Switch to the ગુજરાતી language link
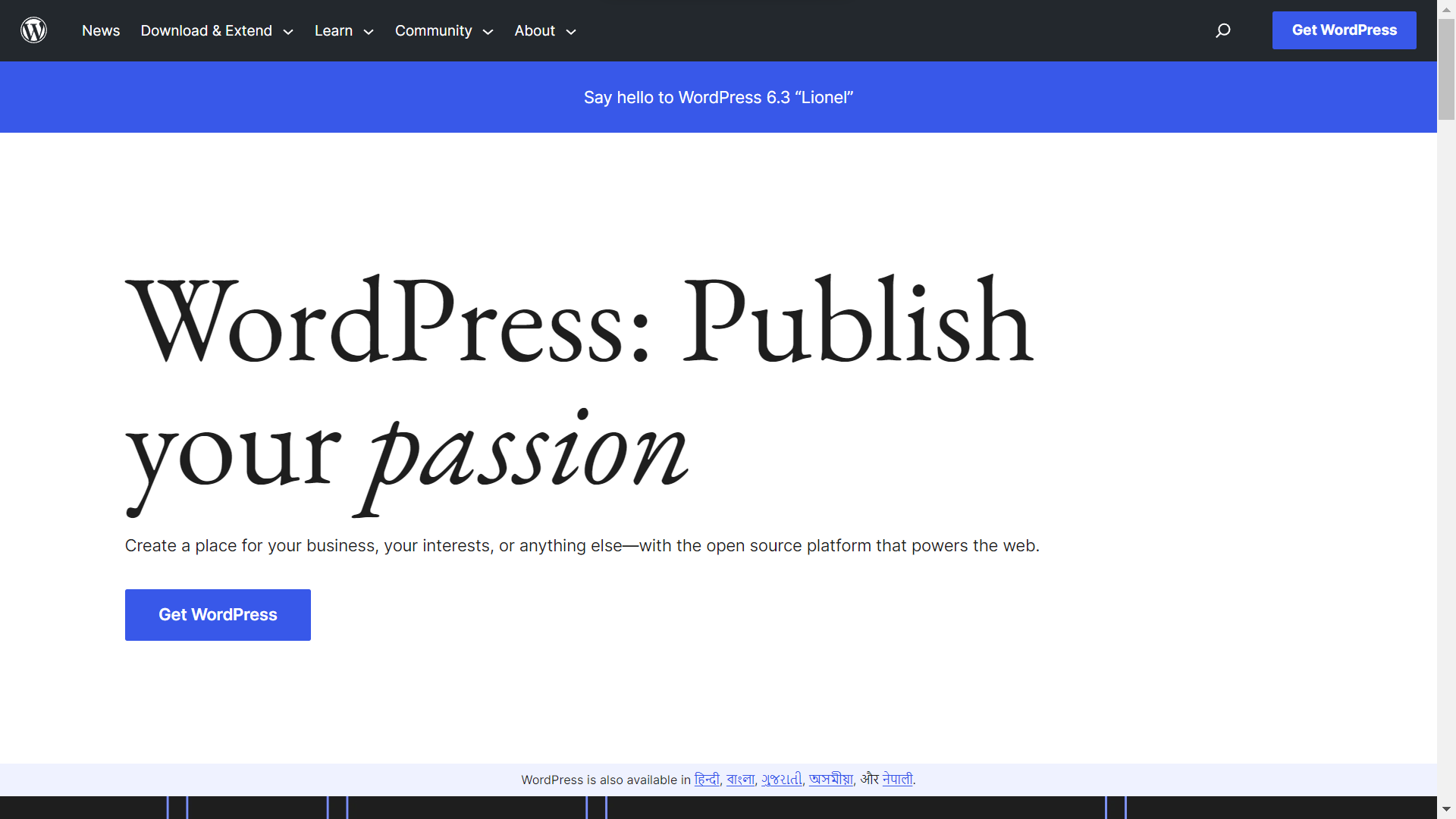 tap(781, 780)
